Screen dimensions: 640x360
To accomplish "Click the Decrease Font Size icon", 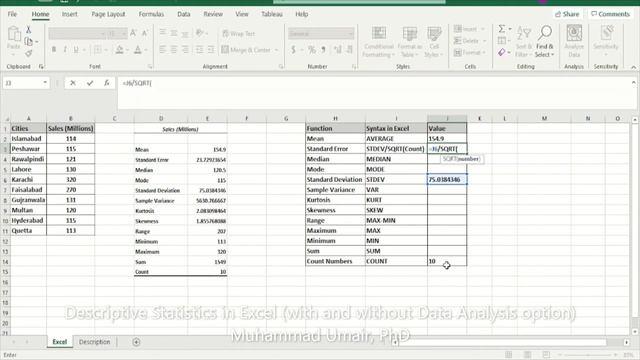I will 144,33.
